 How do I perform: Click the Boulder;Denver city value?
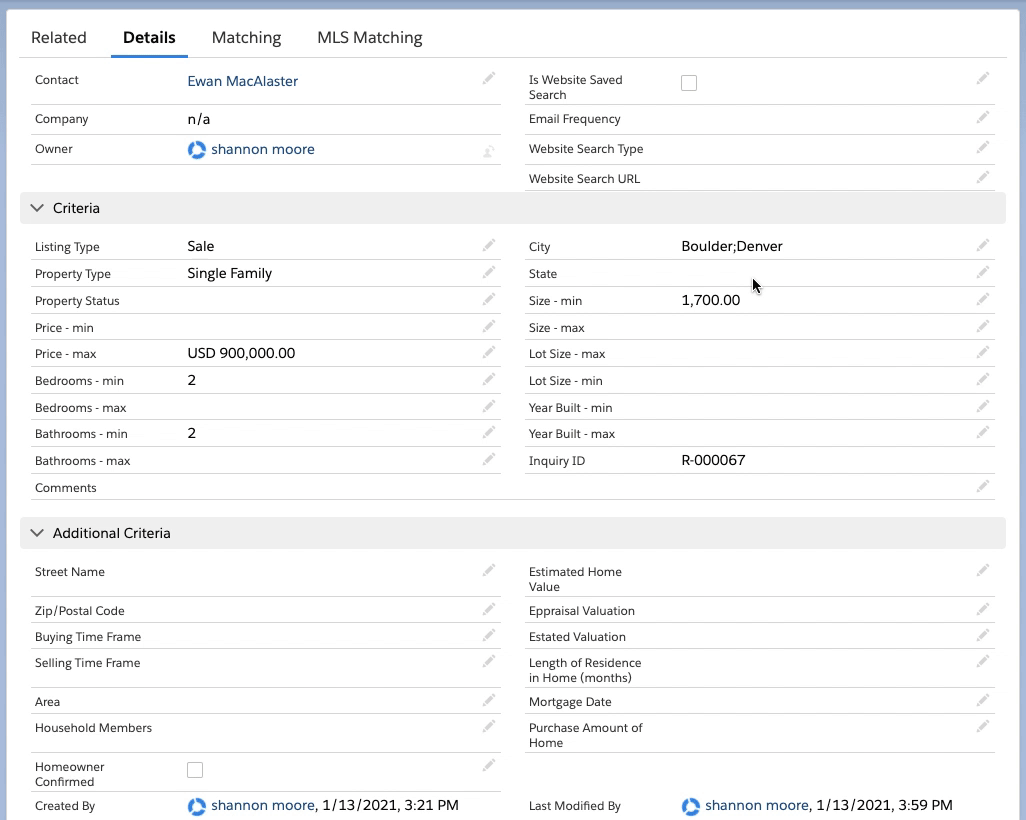point(732,247)
